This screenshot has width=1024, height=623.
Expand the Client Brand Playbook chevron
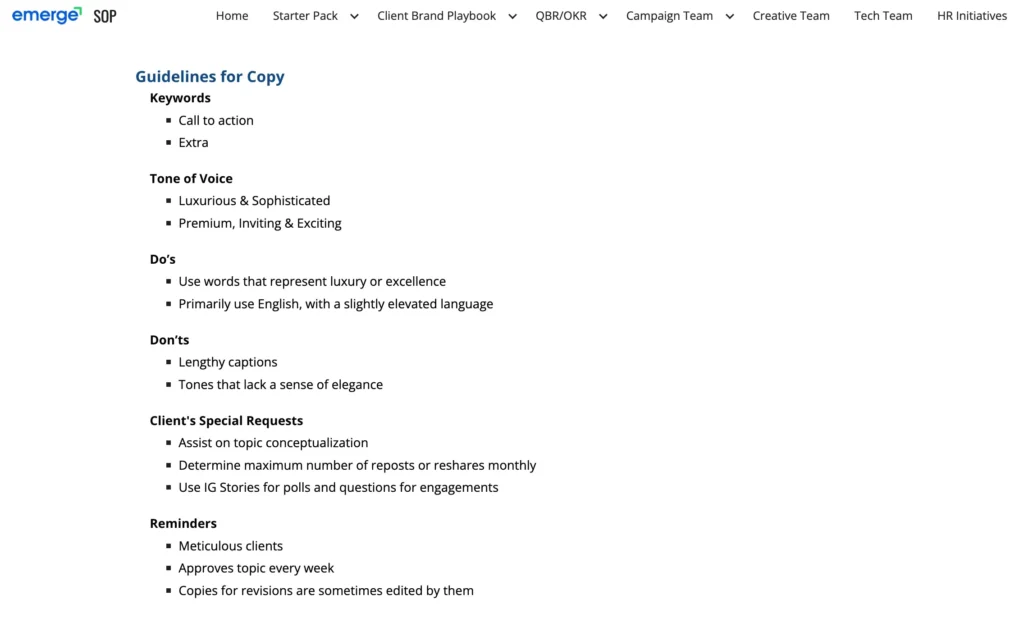513,16
